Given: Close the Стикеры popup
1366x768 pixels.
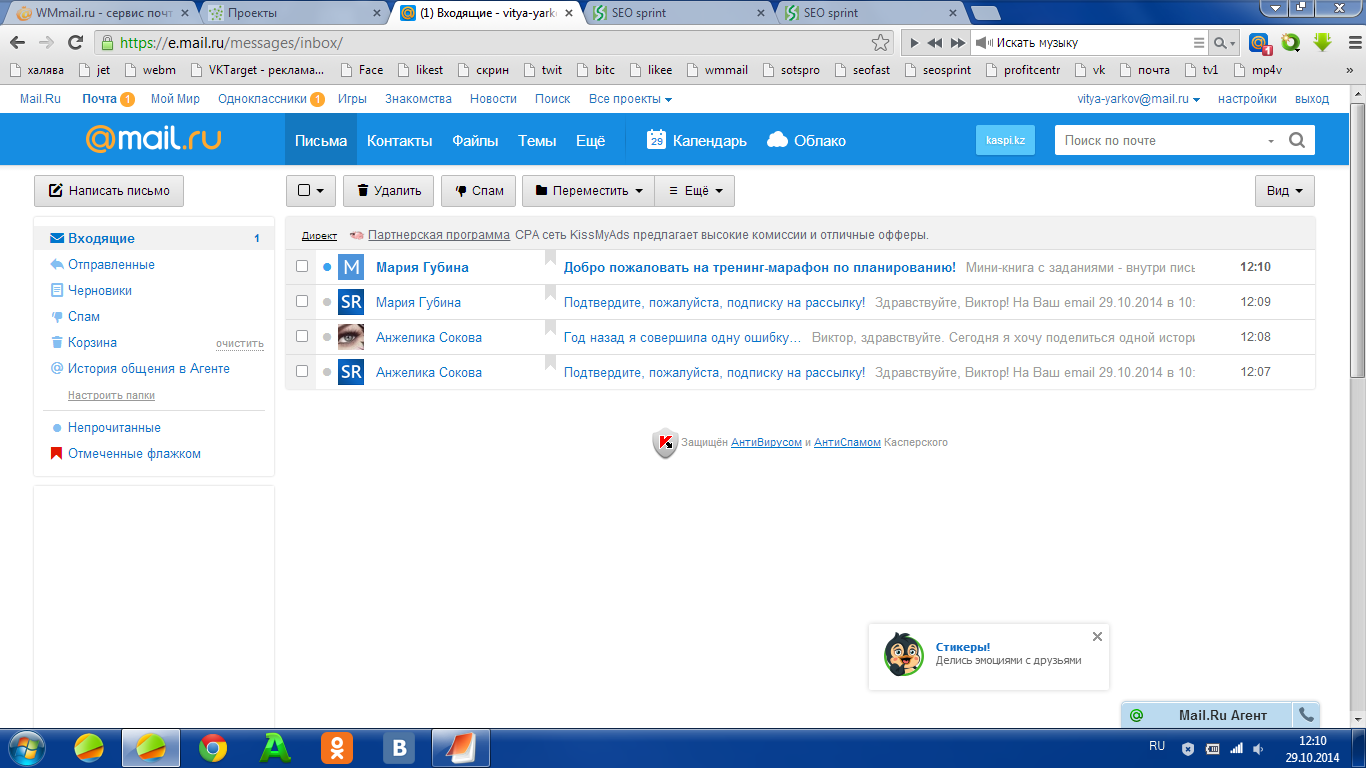Looking at the screenshot, I should coord(1097,636).
